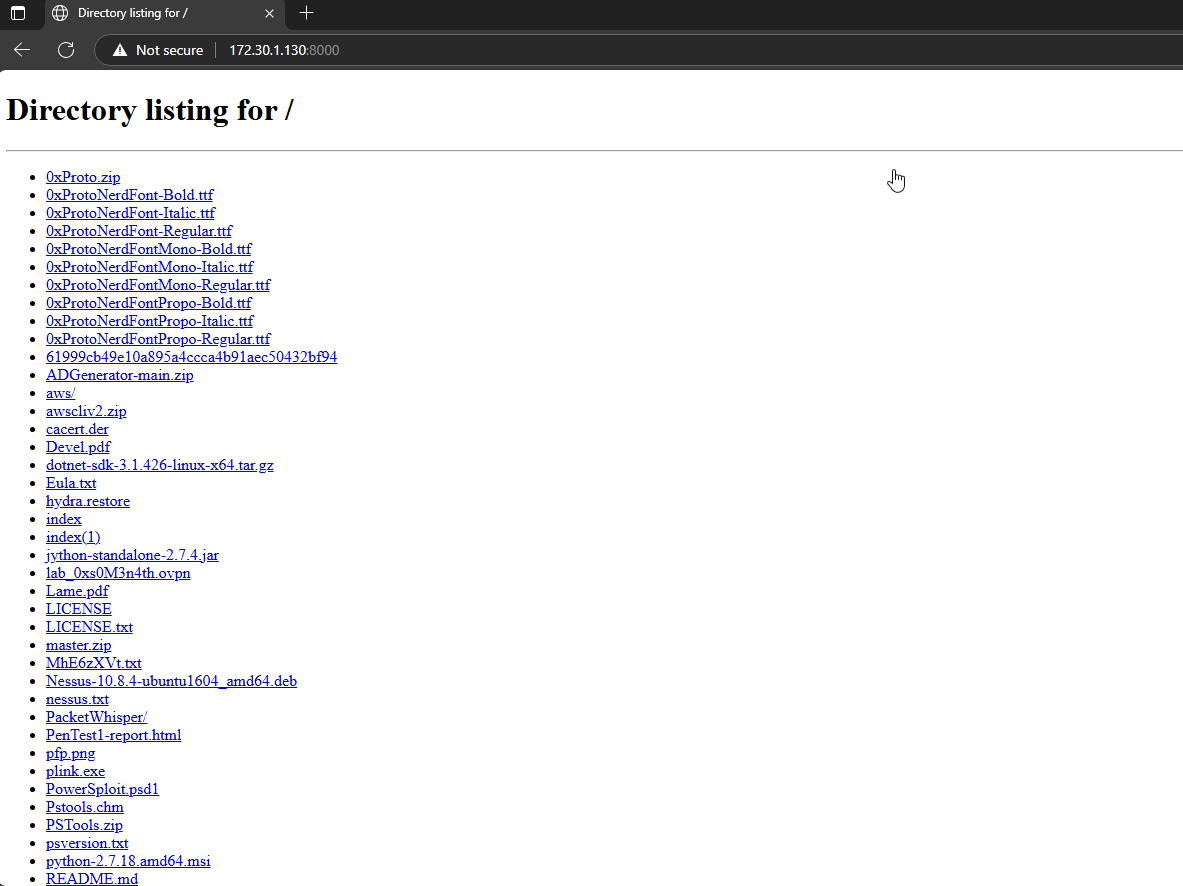Open Devel.pdf
The image size is (1183, 886).
tap(78, 448)
